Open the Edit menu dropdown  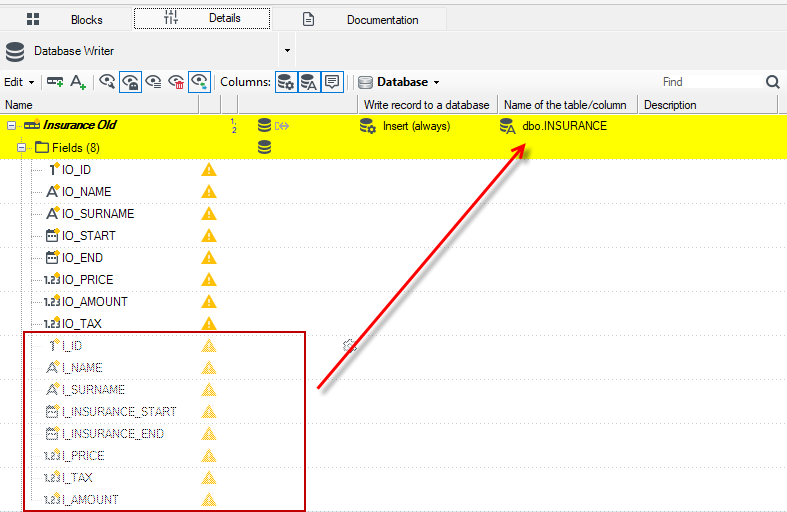point(19,82)
